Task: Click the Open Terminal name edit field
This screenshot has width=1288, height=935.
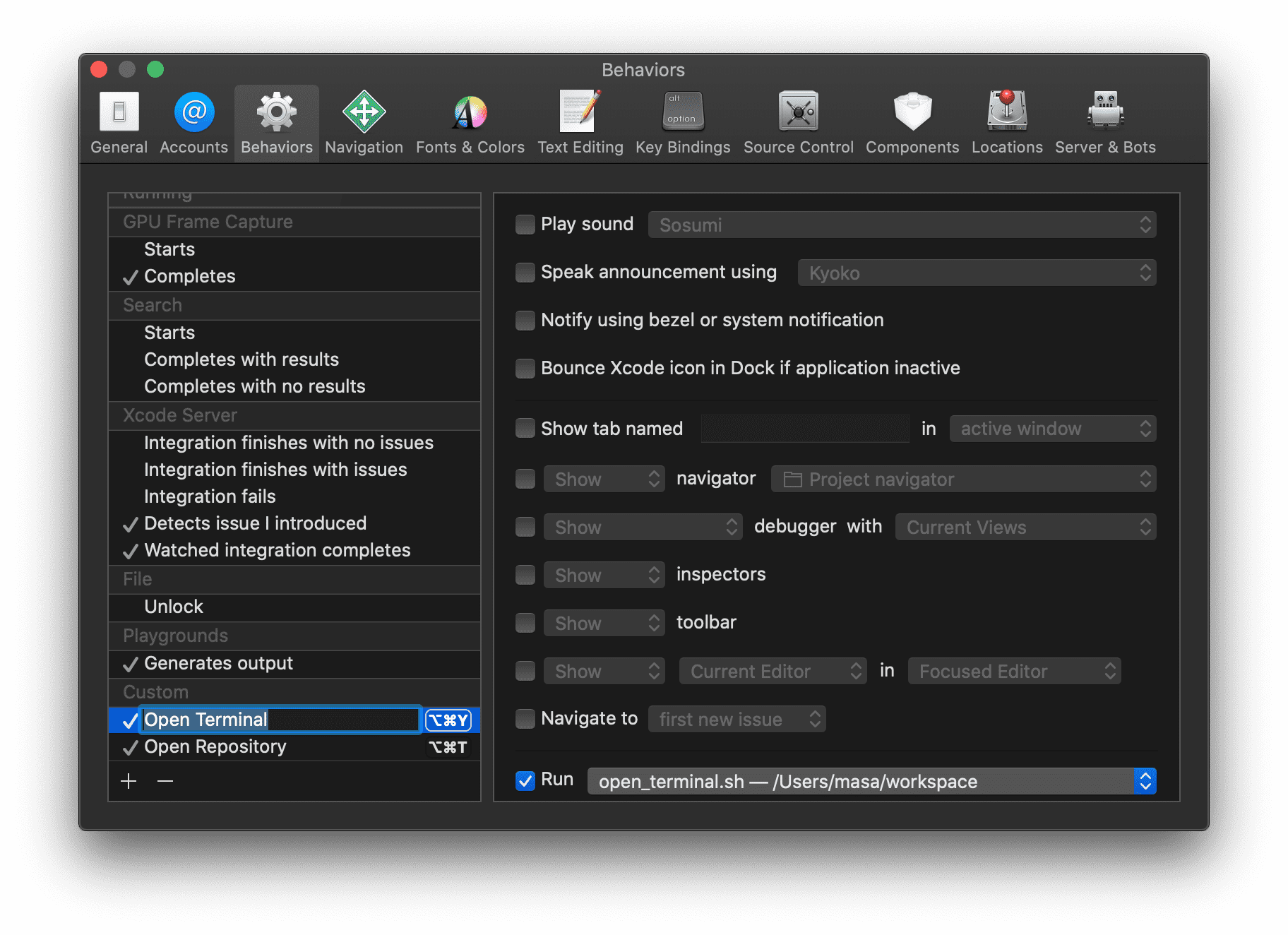Action: [x=280, y=720]
